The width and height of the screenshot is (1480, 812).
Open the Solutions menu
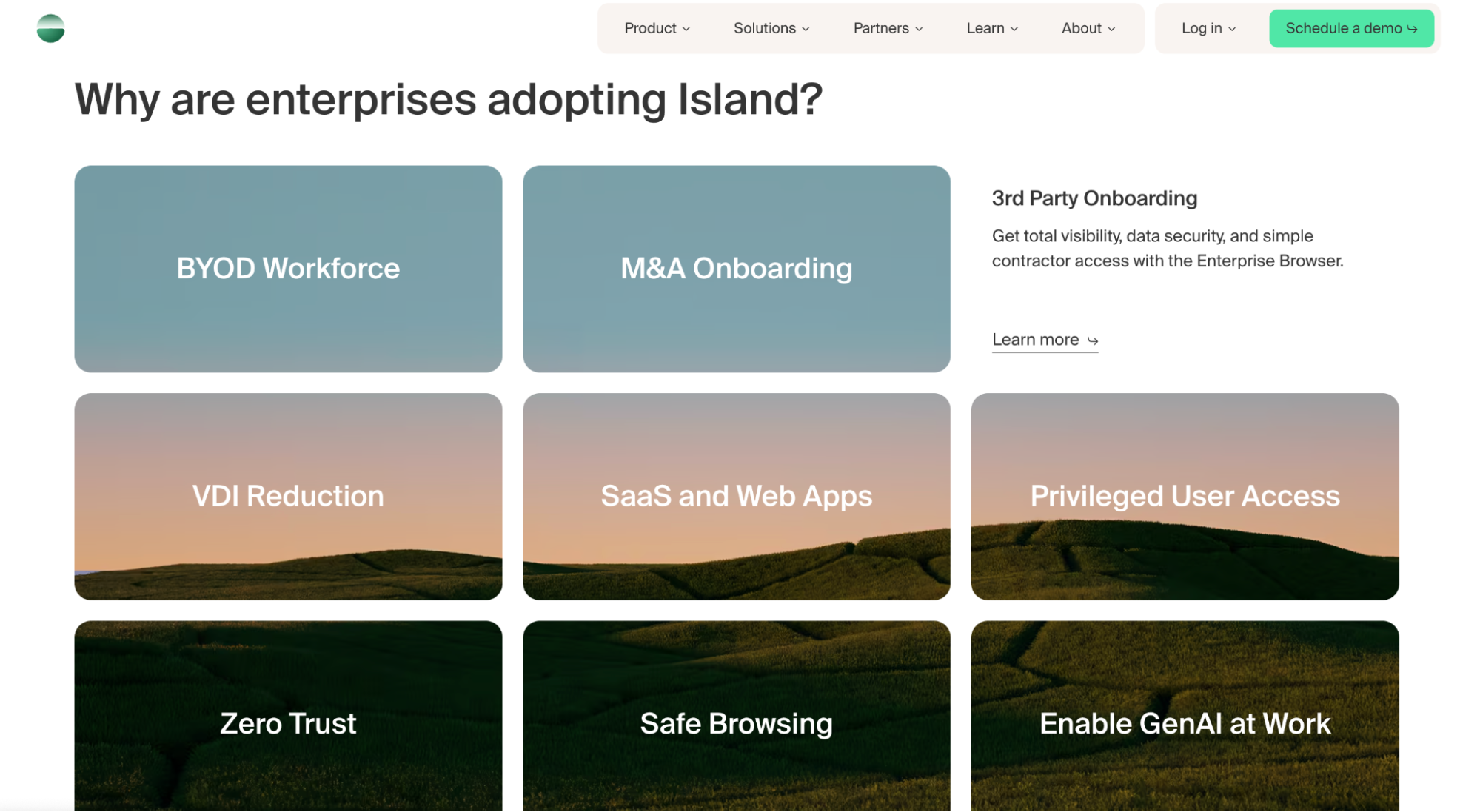[x=771, y=28]
